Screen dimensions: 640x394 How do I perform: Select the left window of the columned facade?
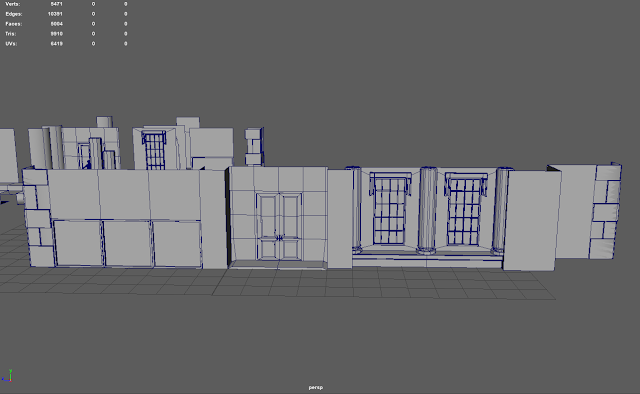tap(389, 209)
